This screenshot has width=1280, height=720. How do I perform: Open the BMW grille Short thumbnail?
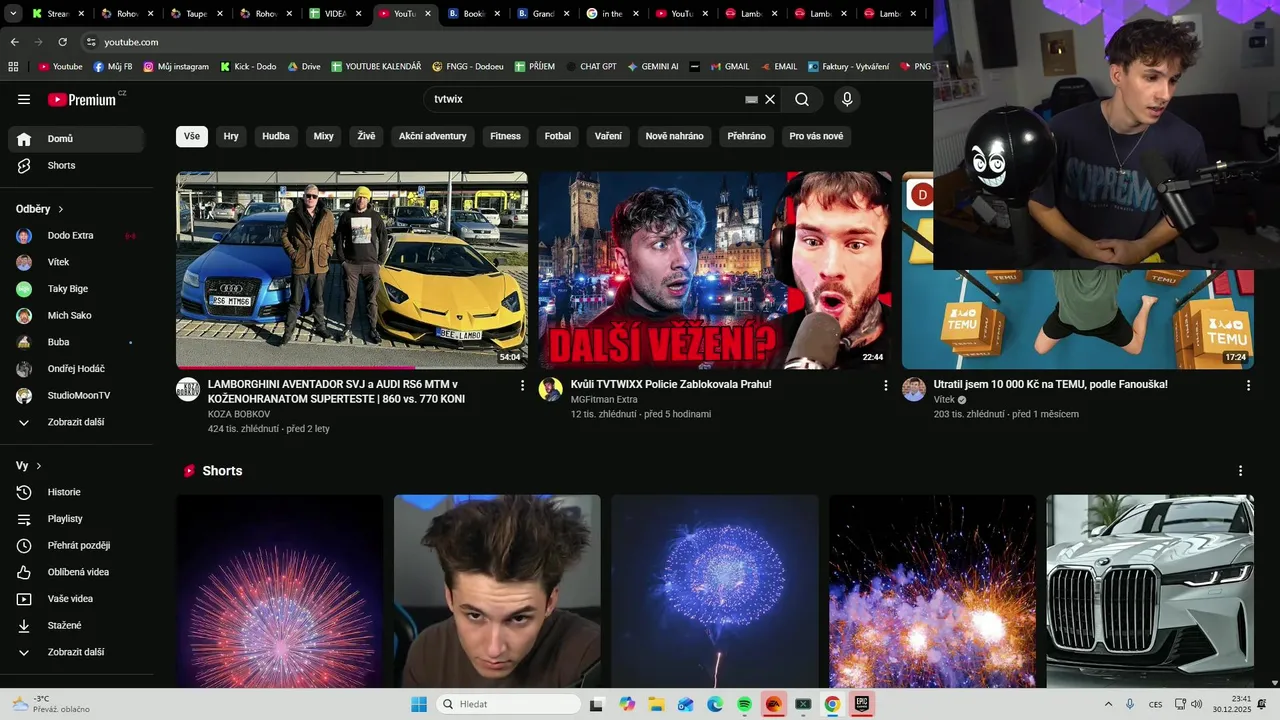coord(1150,590)
